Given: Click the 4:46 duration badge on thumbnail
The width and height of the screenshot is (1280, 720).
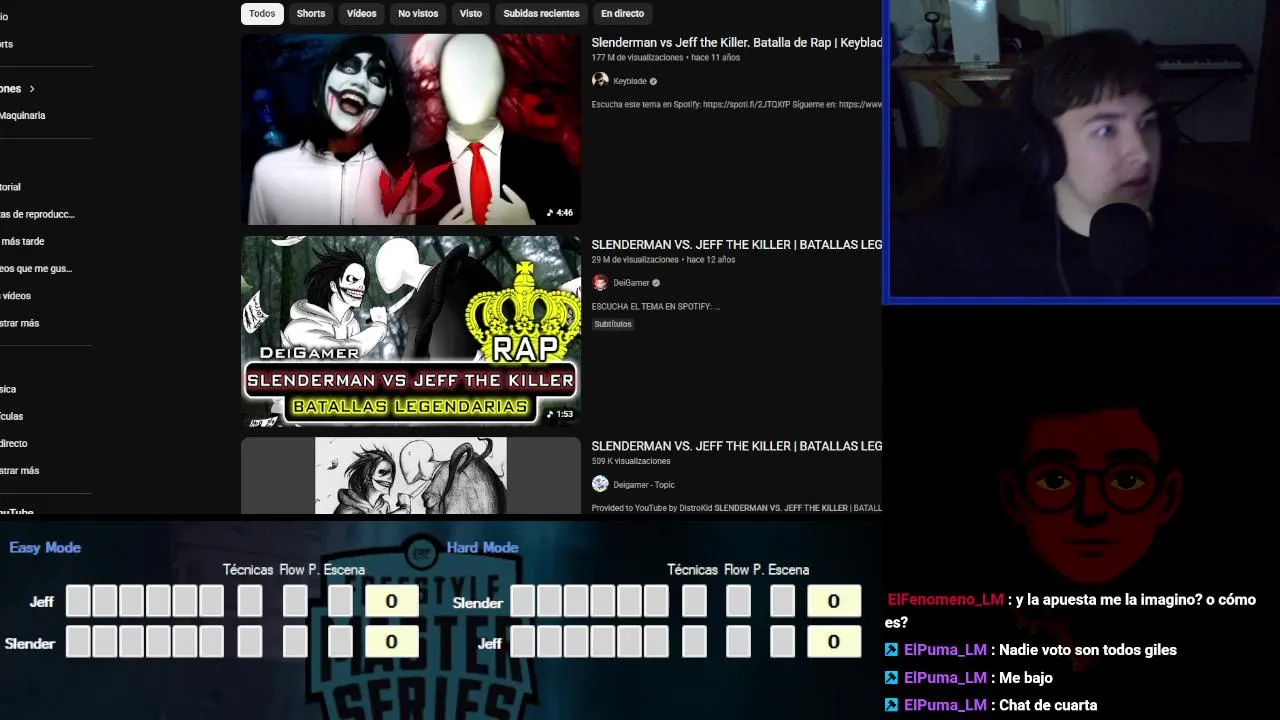Looking at the screenshot, I should pos(560,213).
